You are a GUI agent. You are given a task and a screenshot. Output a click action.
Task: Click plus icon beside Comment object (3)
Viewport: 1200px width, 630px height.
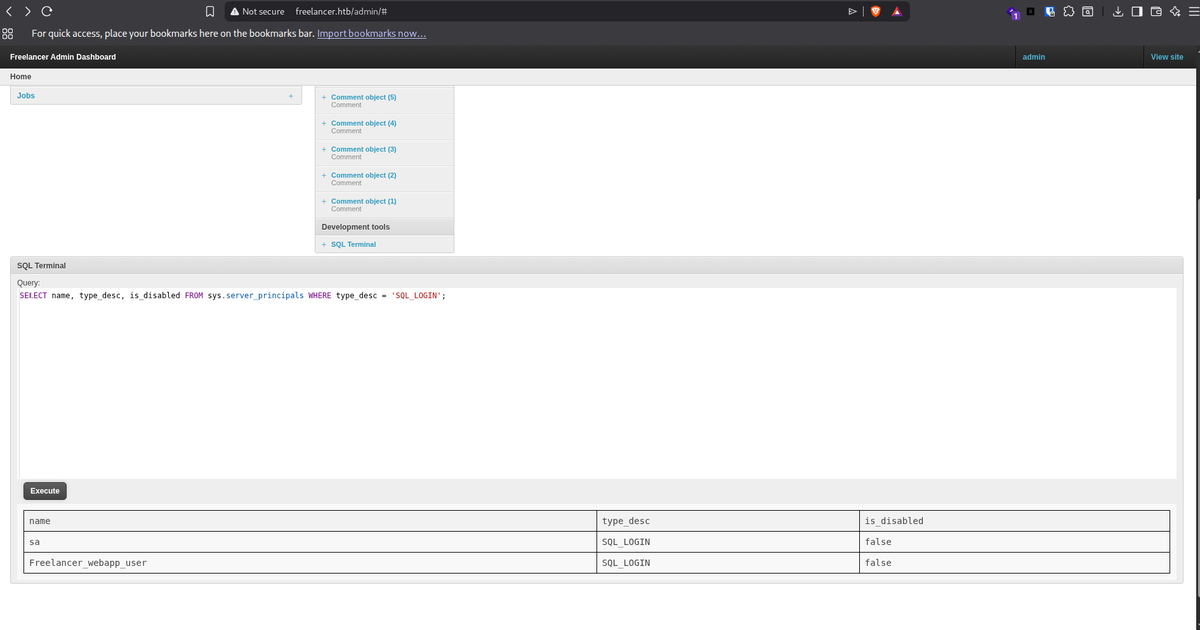(324, 149)
